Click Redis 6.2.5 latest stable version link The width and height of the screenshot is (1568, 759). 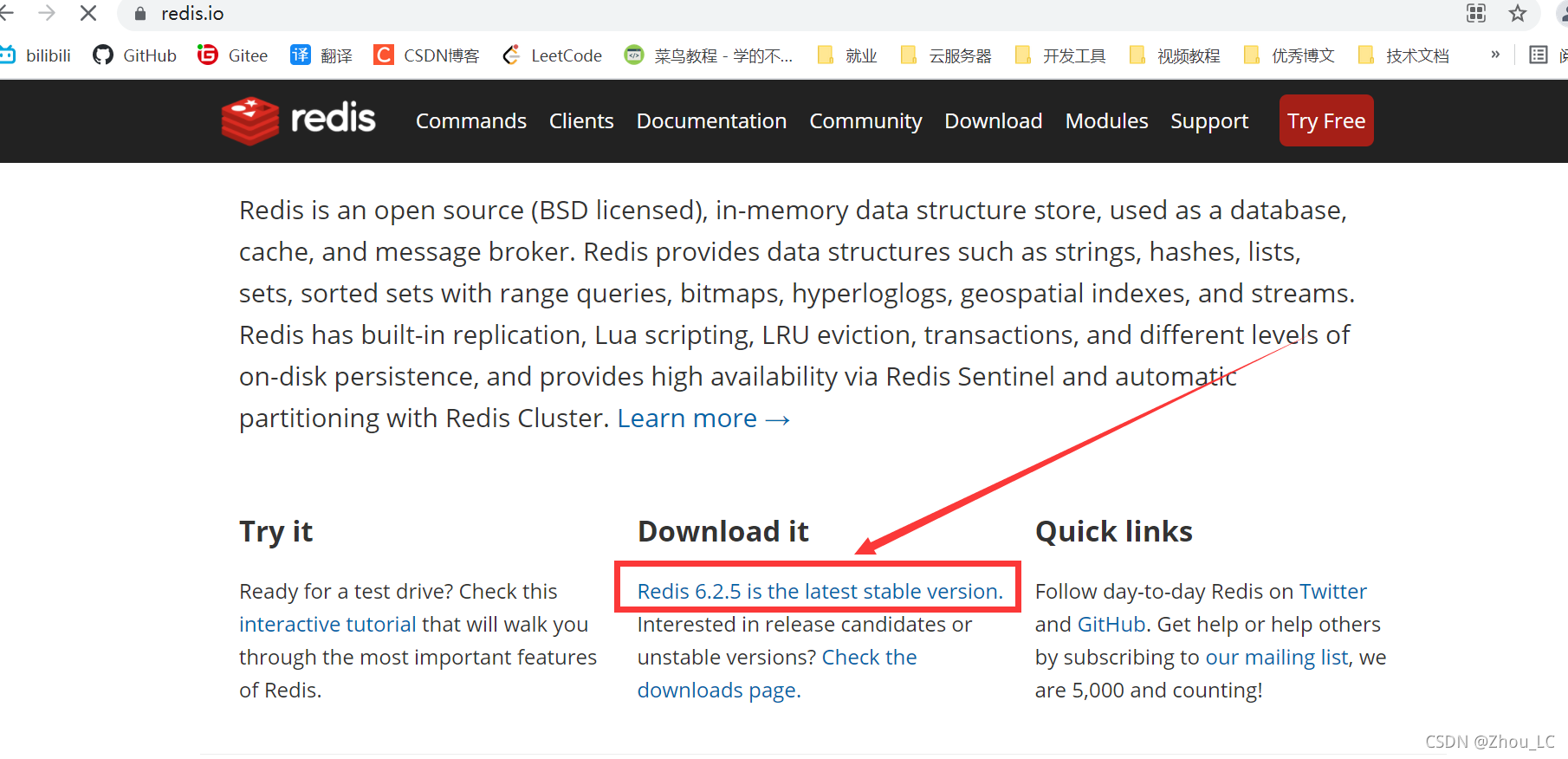(x=820, y=592)
